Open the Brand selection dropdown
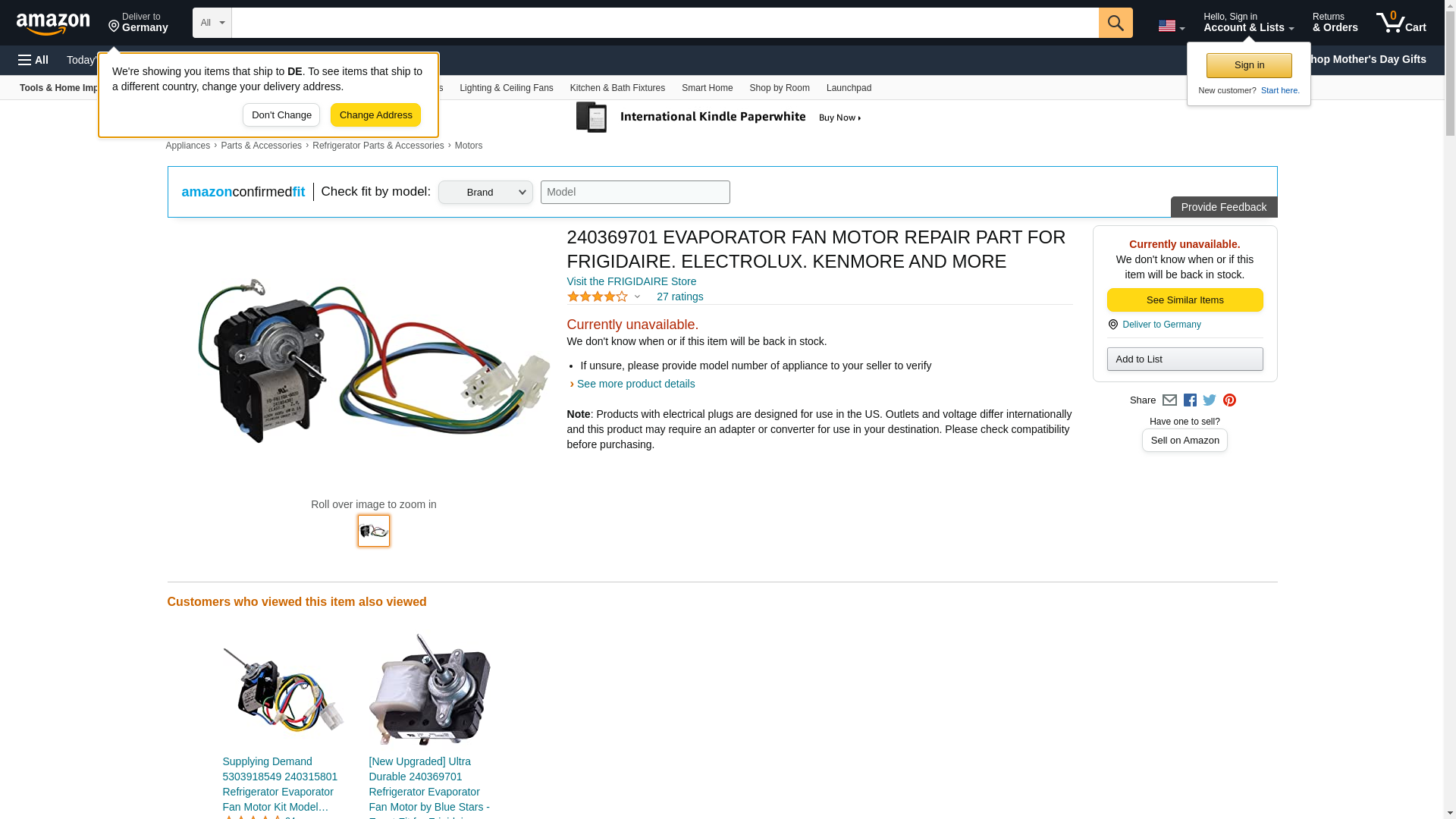This screenshot has width=1456, height=819. (485, 192)
